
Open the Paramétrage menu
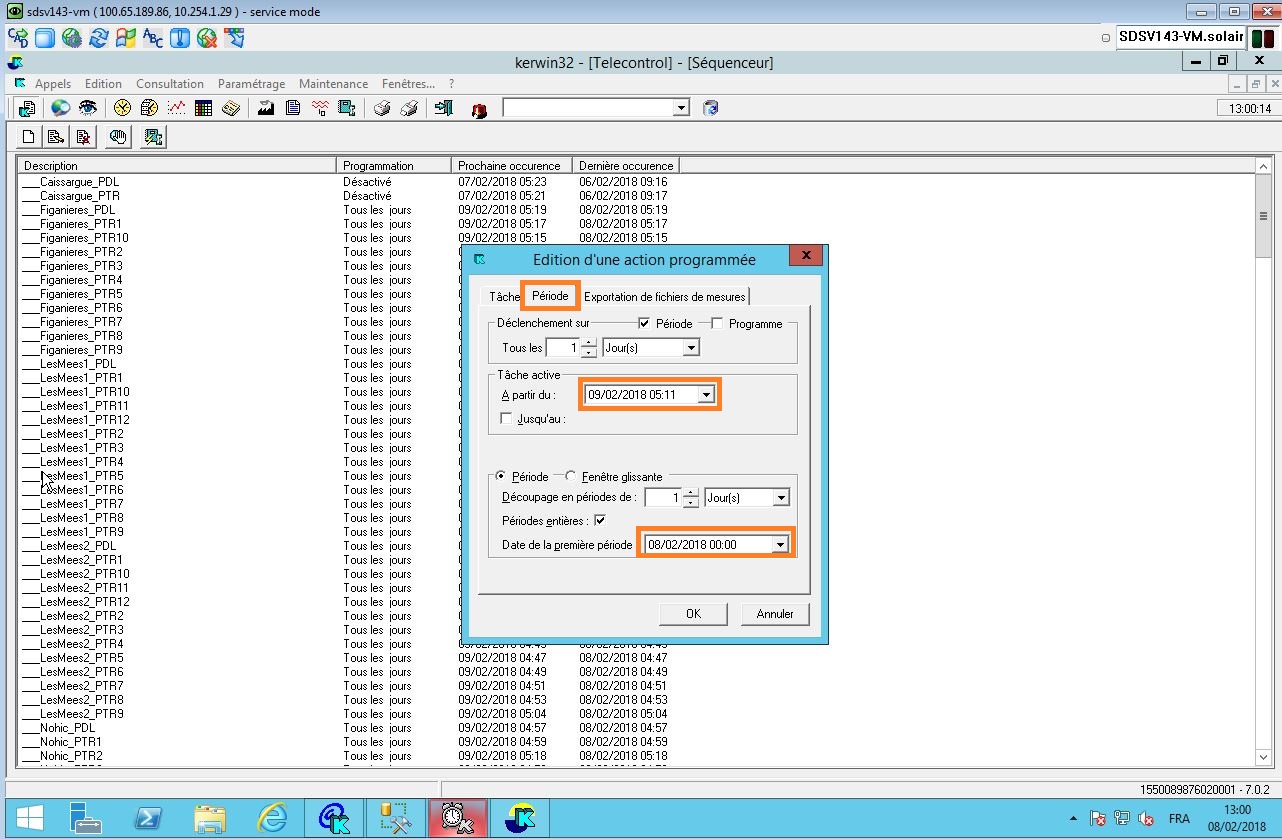[x=251, y=84]
